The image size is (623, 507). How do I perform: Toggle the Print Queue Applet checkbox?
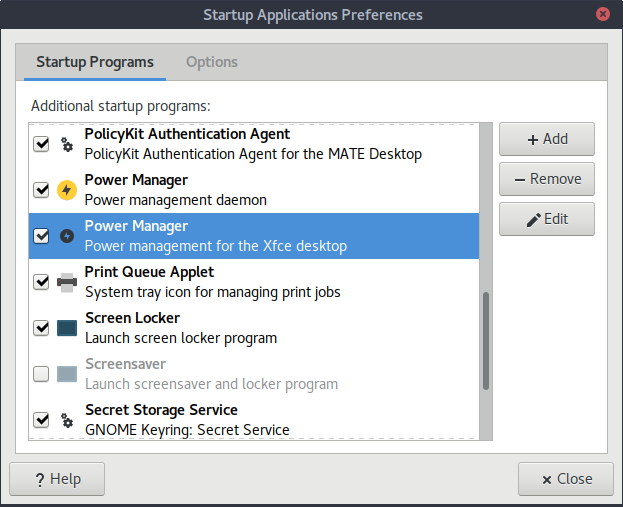(41, 282)
